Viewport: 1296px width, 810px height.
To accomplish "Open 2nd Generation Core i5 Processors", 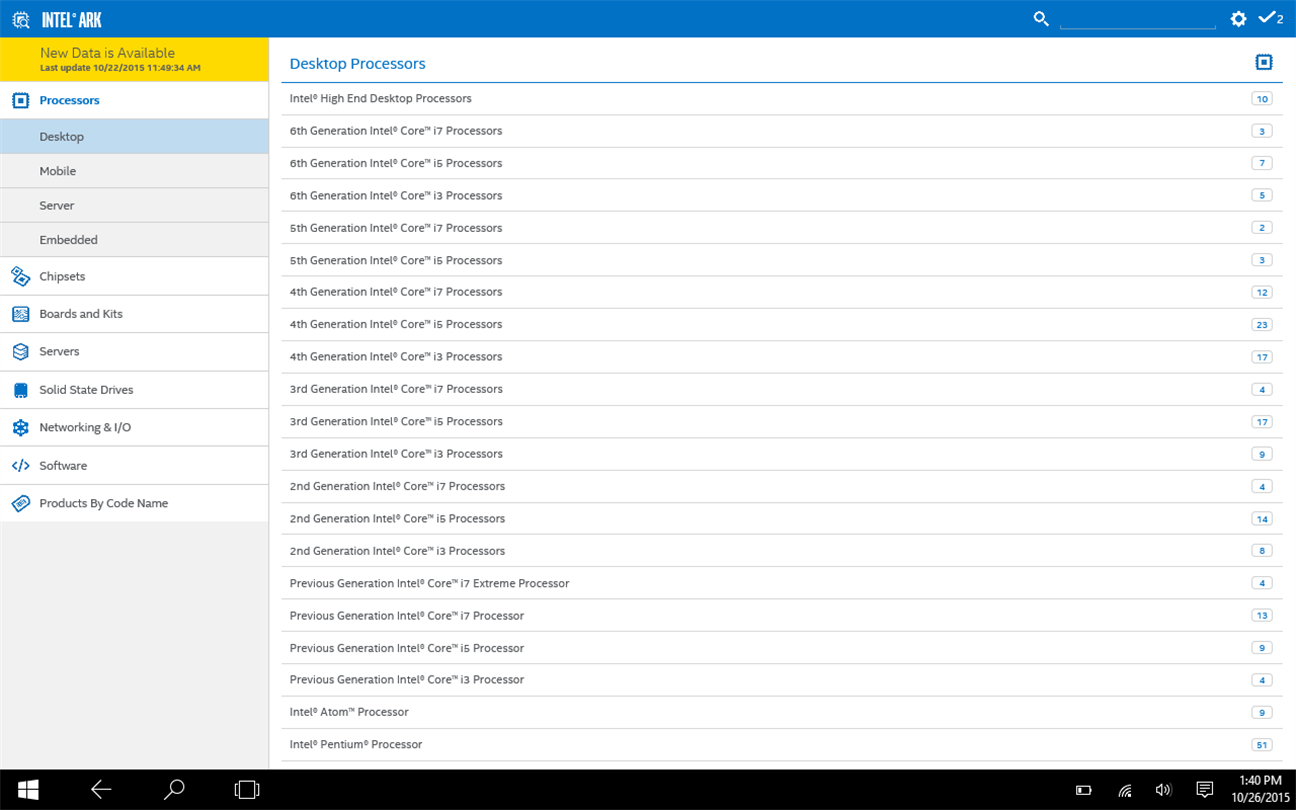I will 782,519.
